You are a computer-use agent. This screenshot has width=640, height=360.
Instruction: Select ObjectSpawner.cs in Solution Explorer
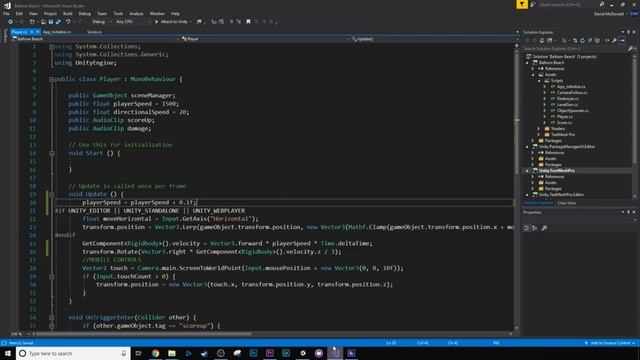[572, 111]
